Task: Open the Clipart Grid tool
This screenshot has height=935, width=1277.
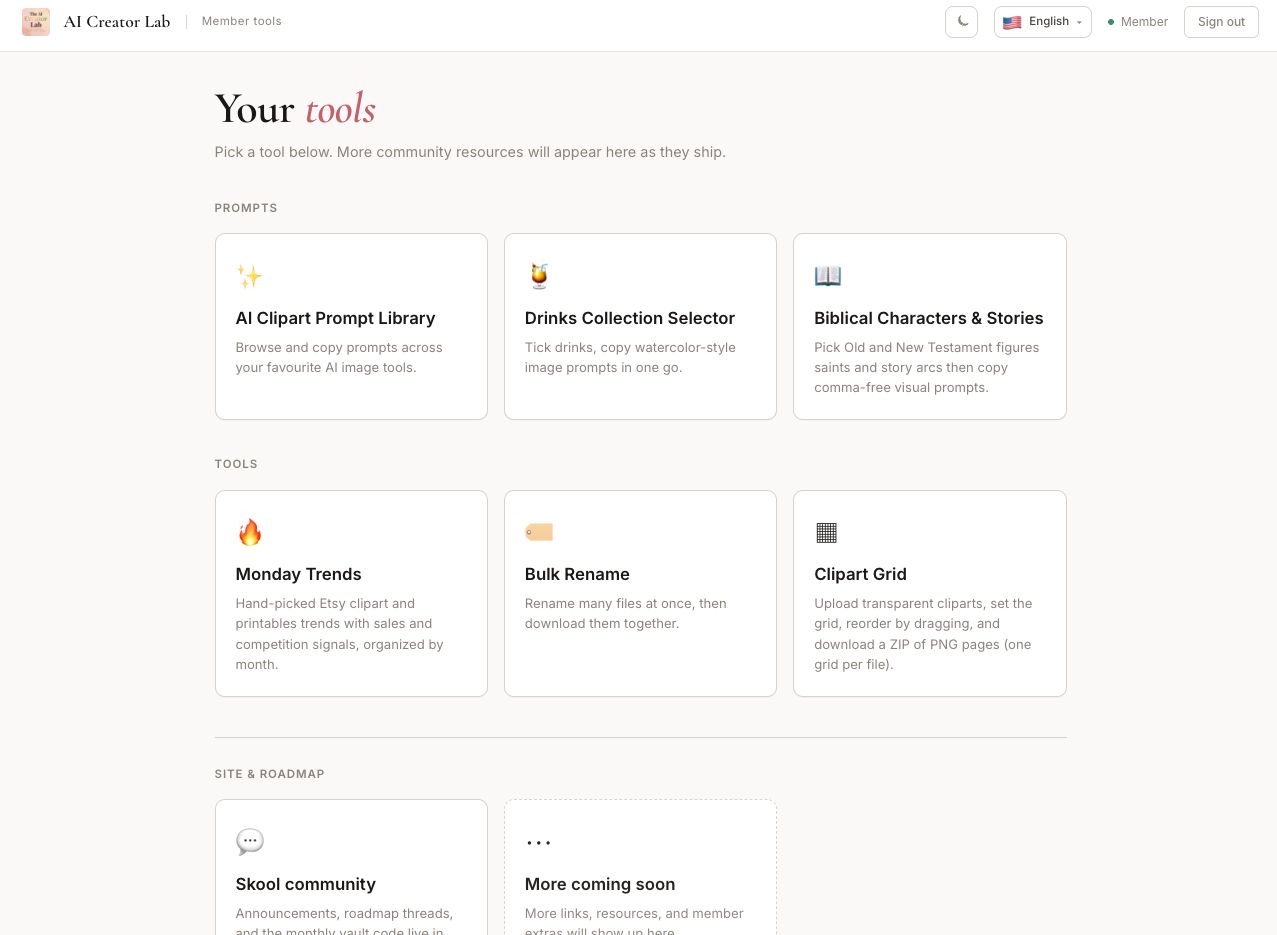Action: pos(929,593)
